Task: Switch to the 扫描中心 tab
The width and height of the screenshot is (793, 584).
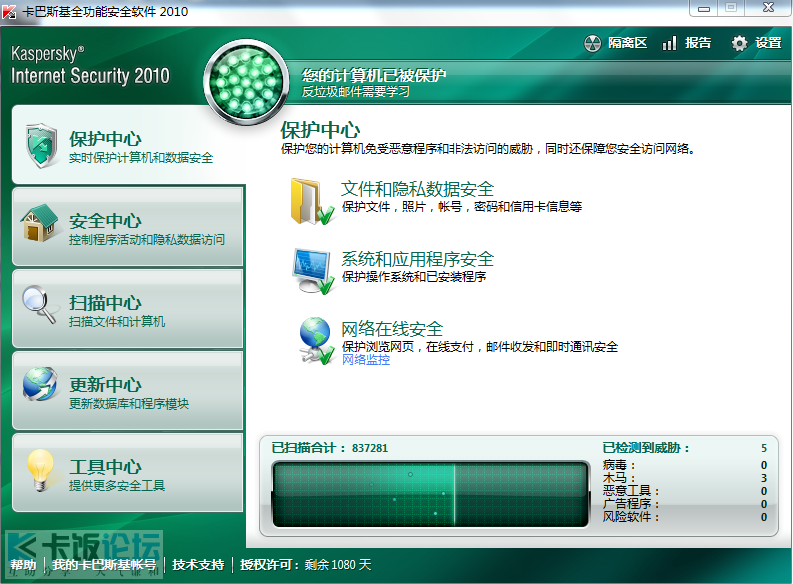Action: pyautogui.click(x=128, y=308)
